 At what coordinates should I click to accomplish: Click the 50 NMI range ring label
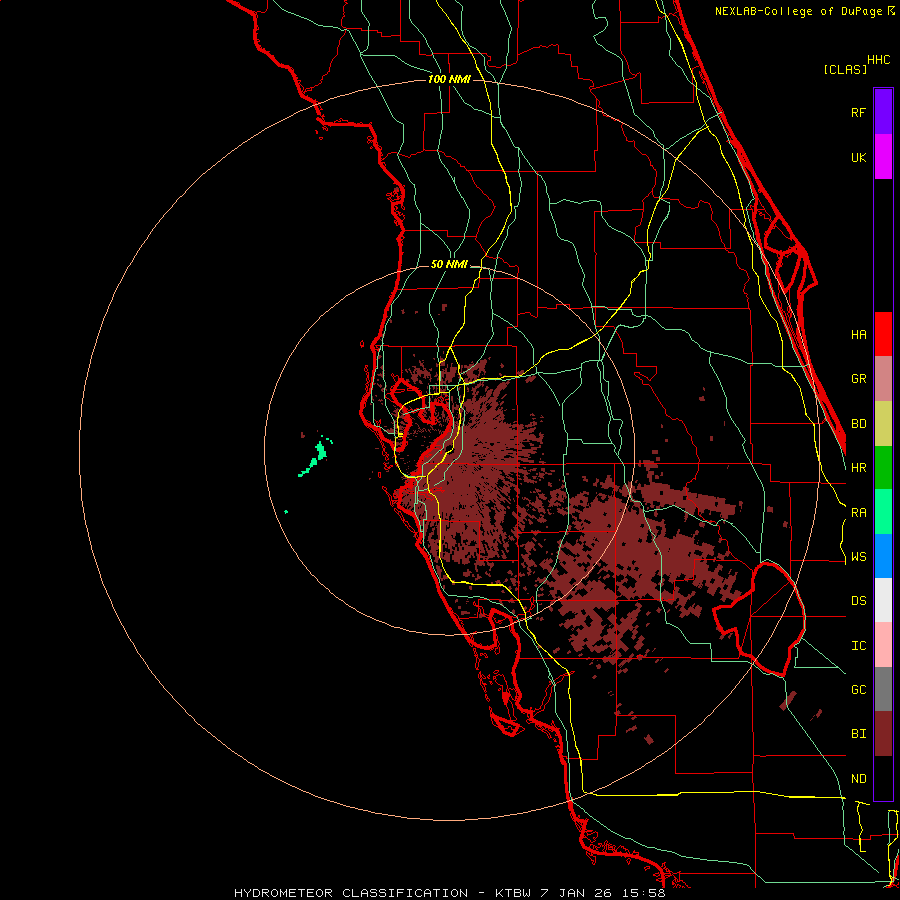(449, 264)
